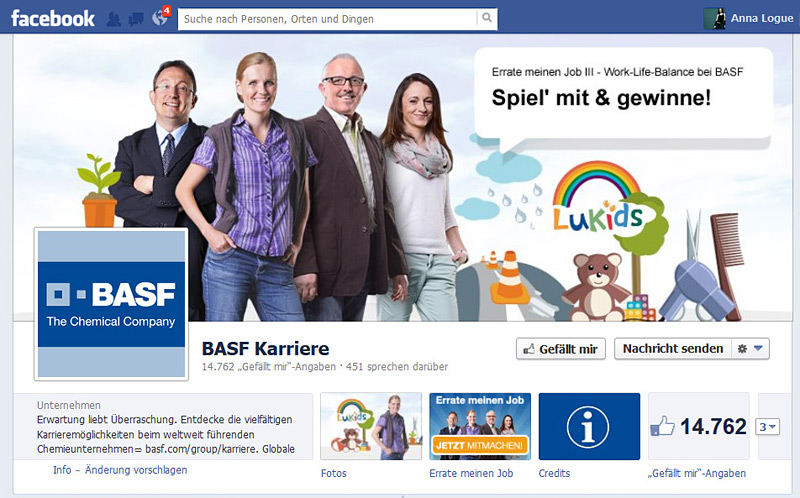Click the 'Errate meinen Job' label link
This screenshot has width=800, height=498.
pos(471,474)
